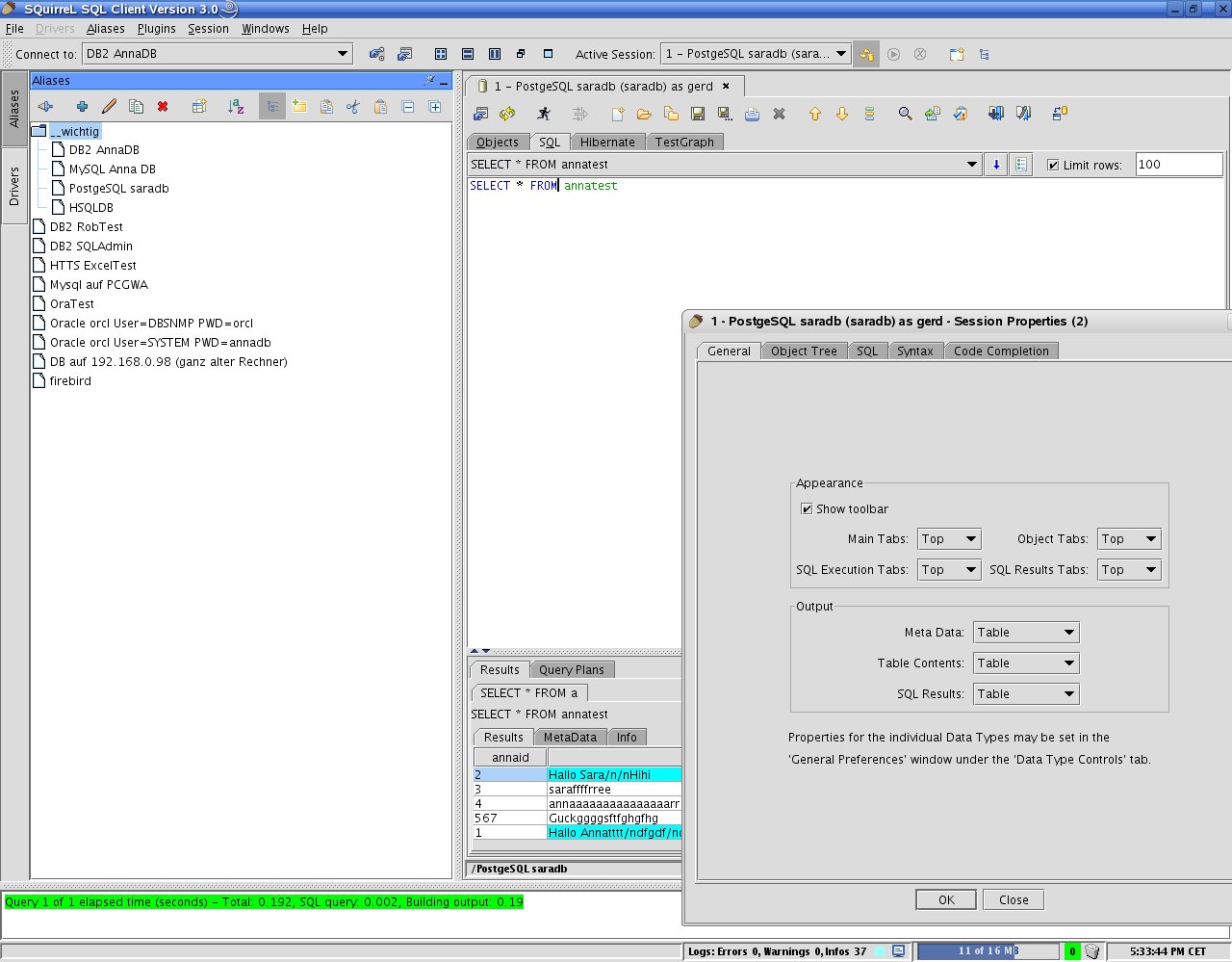
Task: Click the pin icon on Aliases panel header
Action: tap(429, 80)
